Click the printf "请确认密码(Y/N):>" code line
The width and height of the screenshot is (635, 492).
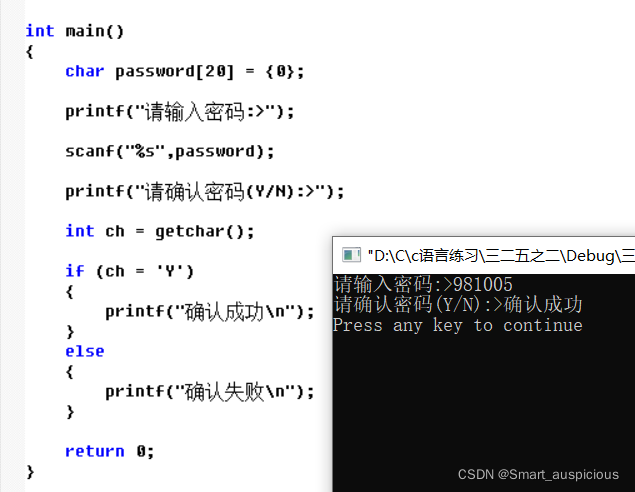point(205,192)
